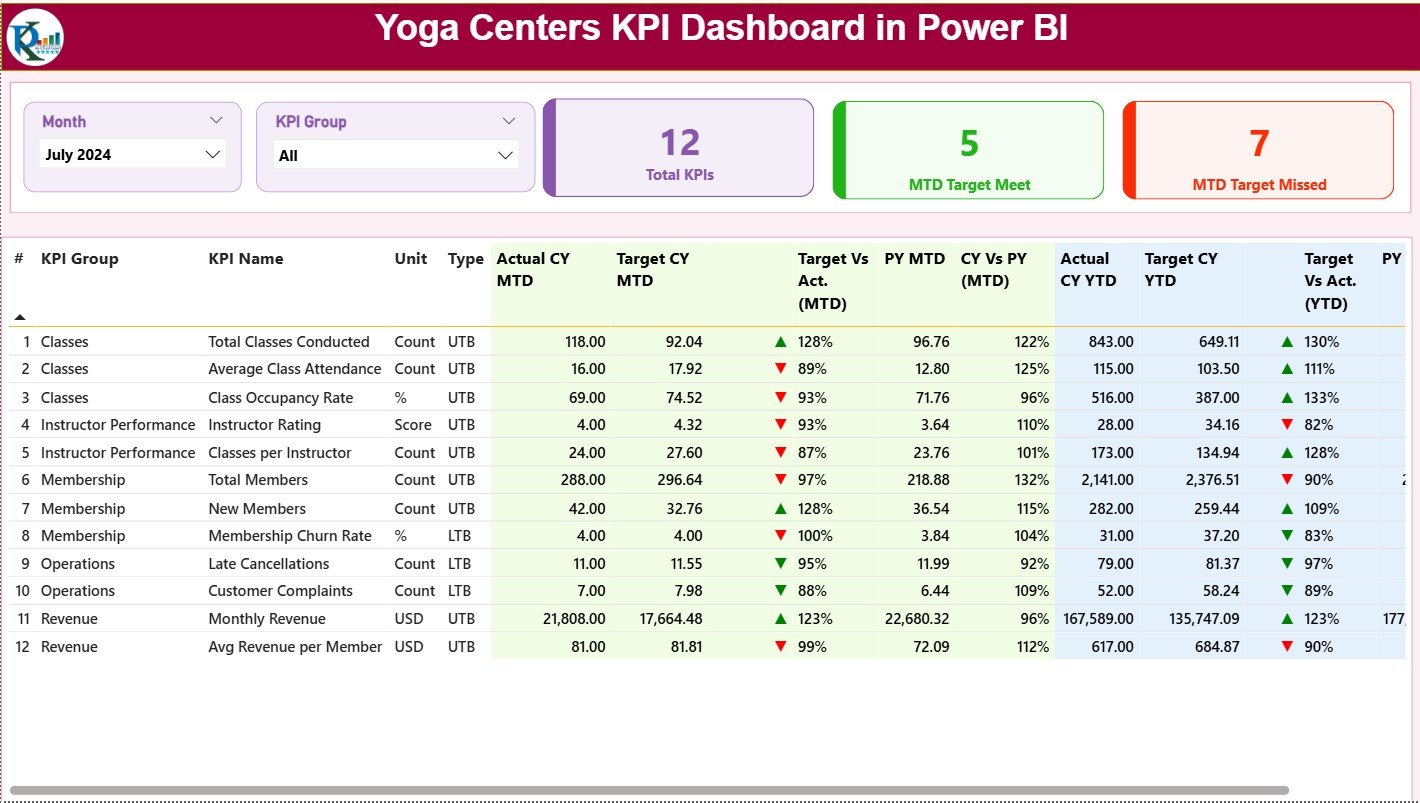Click green up arrow on Class Occupancy Rate YTD
This screenshot has height=803, width=1420.
(1285, 397)
